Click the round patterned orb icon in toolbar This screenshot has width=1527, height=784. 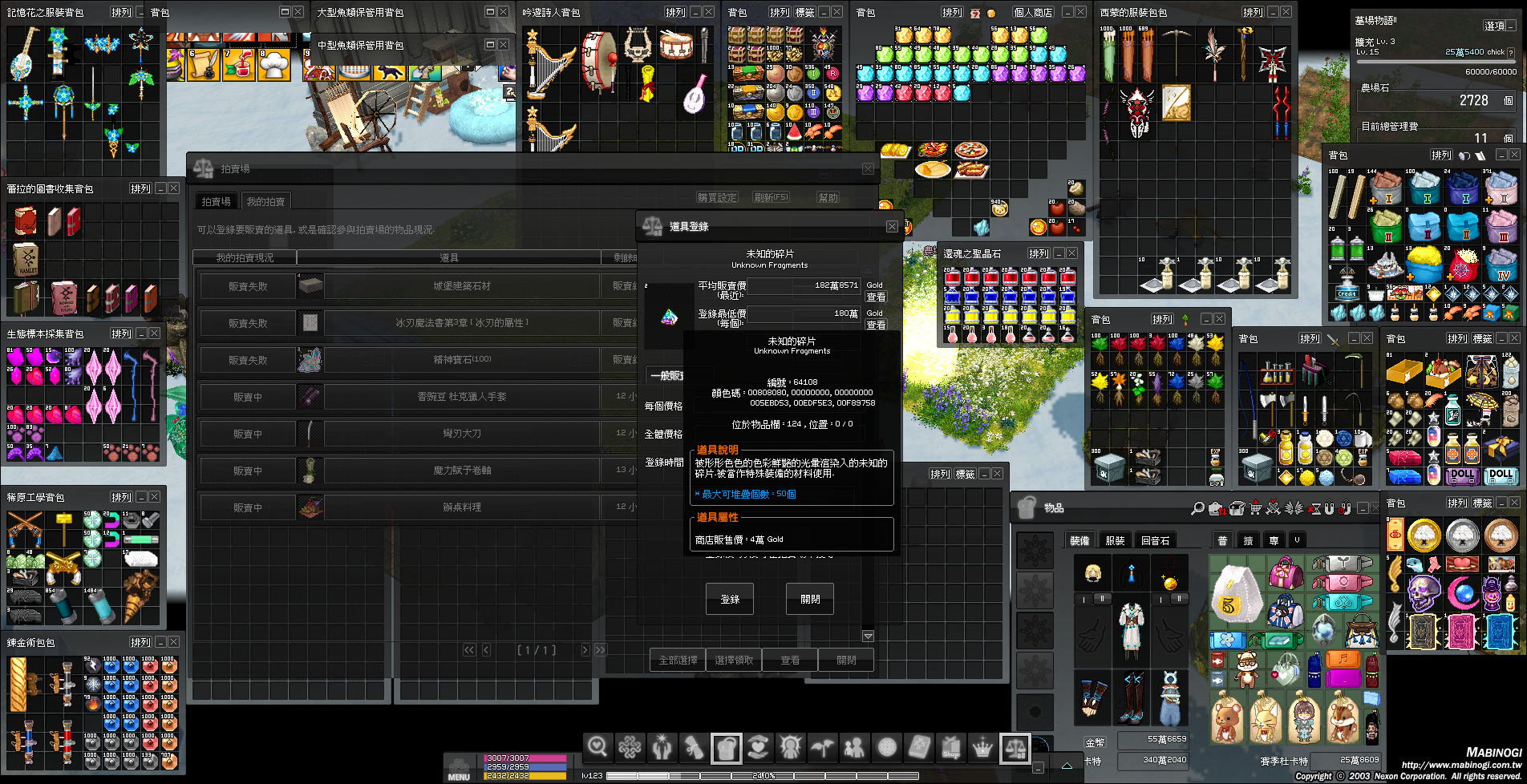click(886, 747)
